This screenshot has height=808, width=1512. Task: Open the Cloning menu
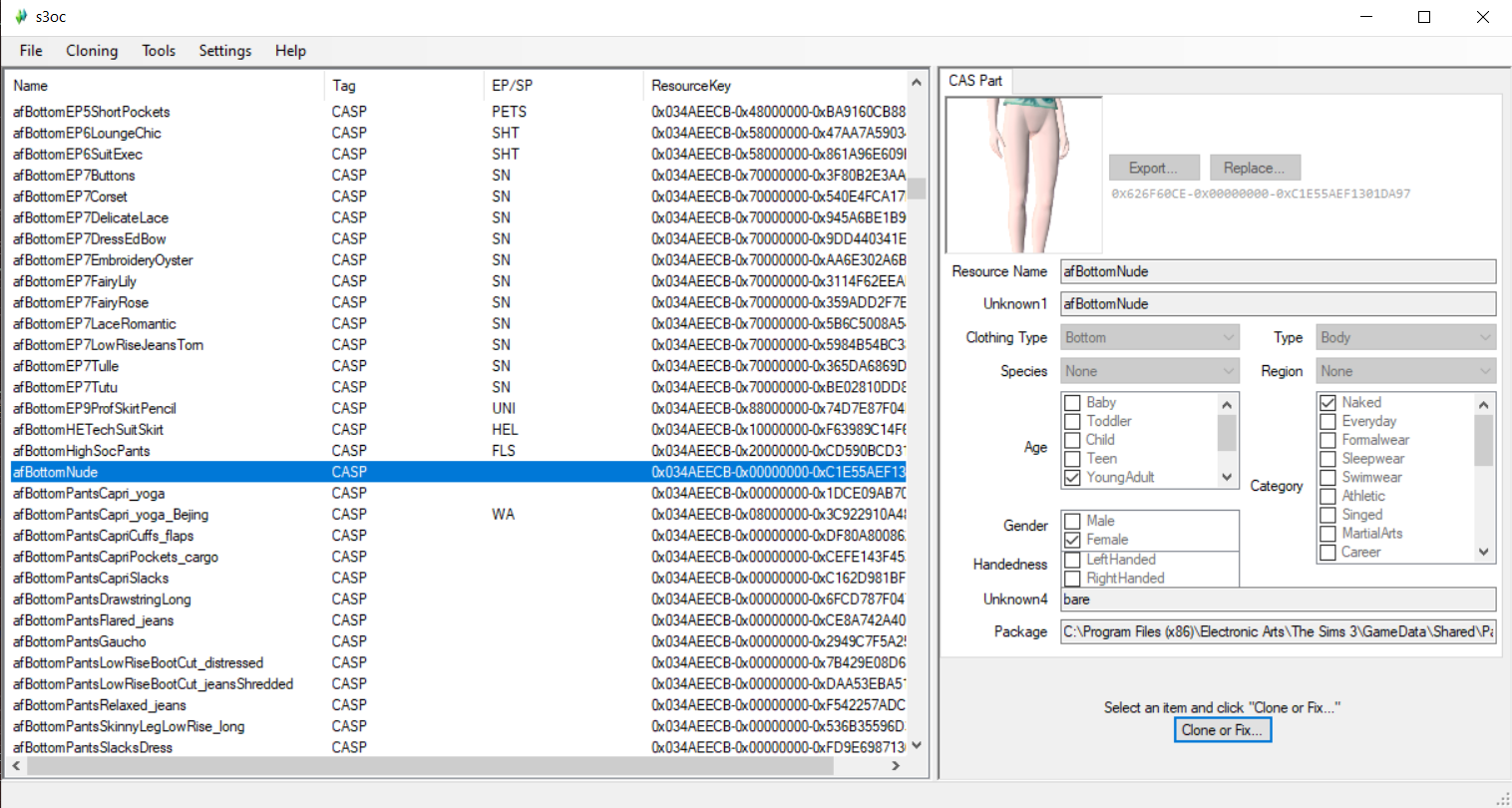(92, 51)
